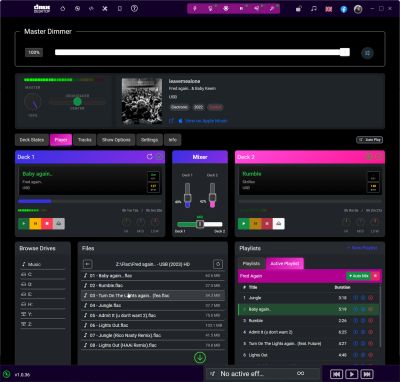Click the Electronic genre tag
400x382 pixels.
click(x=179, y=107)
